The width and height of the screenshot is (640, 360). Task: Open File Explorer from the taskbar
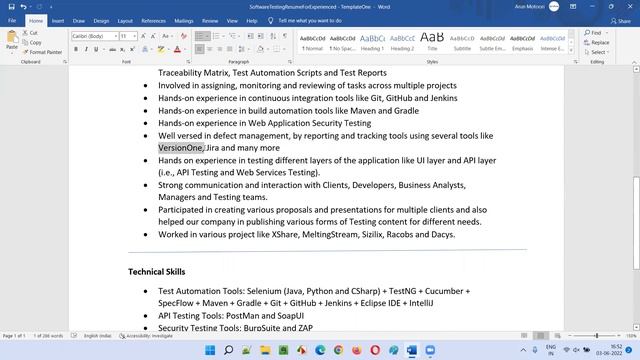click(x=265, y=350)
